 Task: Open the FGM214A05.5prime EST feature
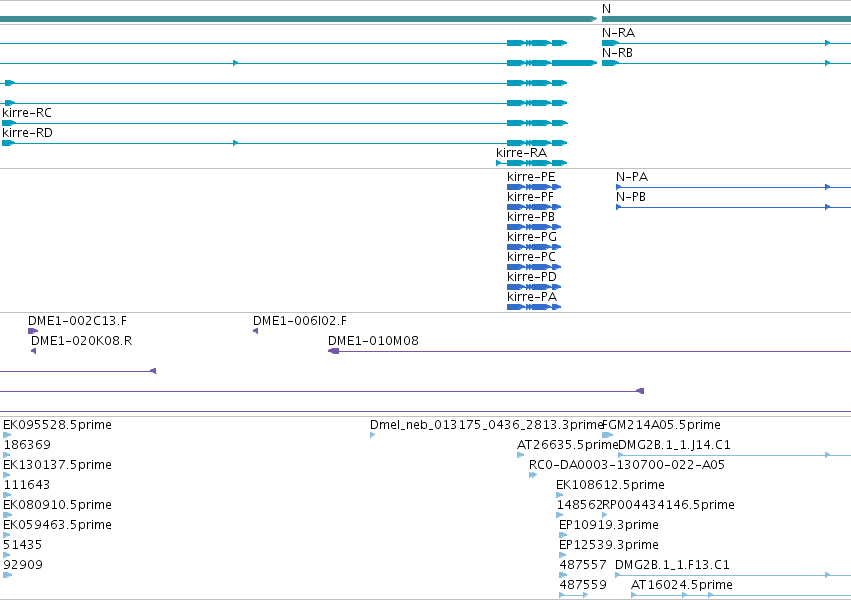click(x=608, y=435)
